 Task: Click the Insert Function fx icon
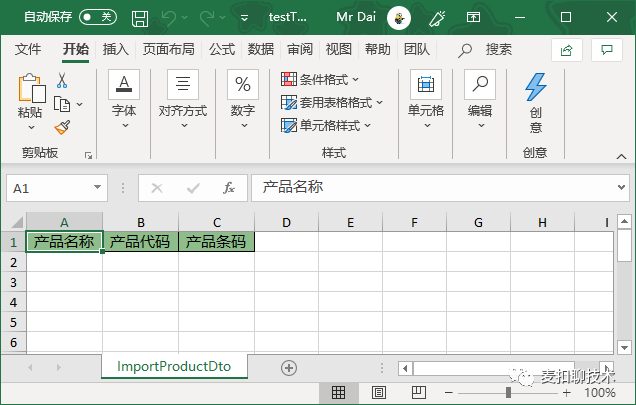229,188
